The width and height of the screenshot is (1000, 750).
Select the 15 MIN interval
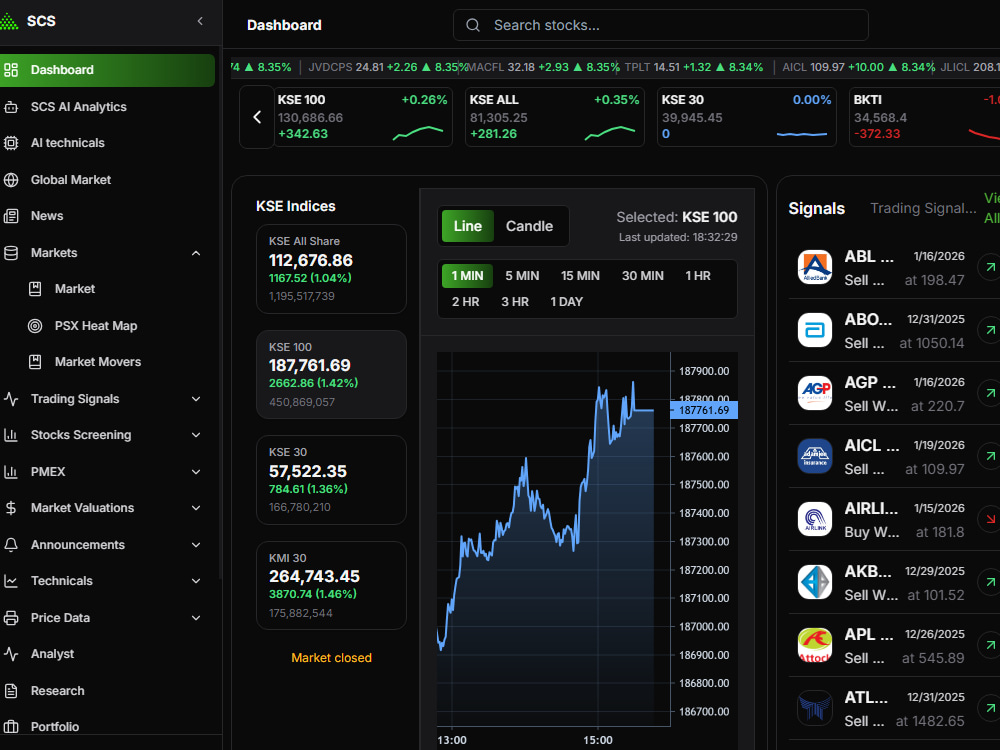point(580,276)
